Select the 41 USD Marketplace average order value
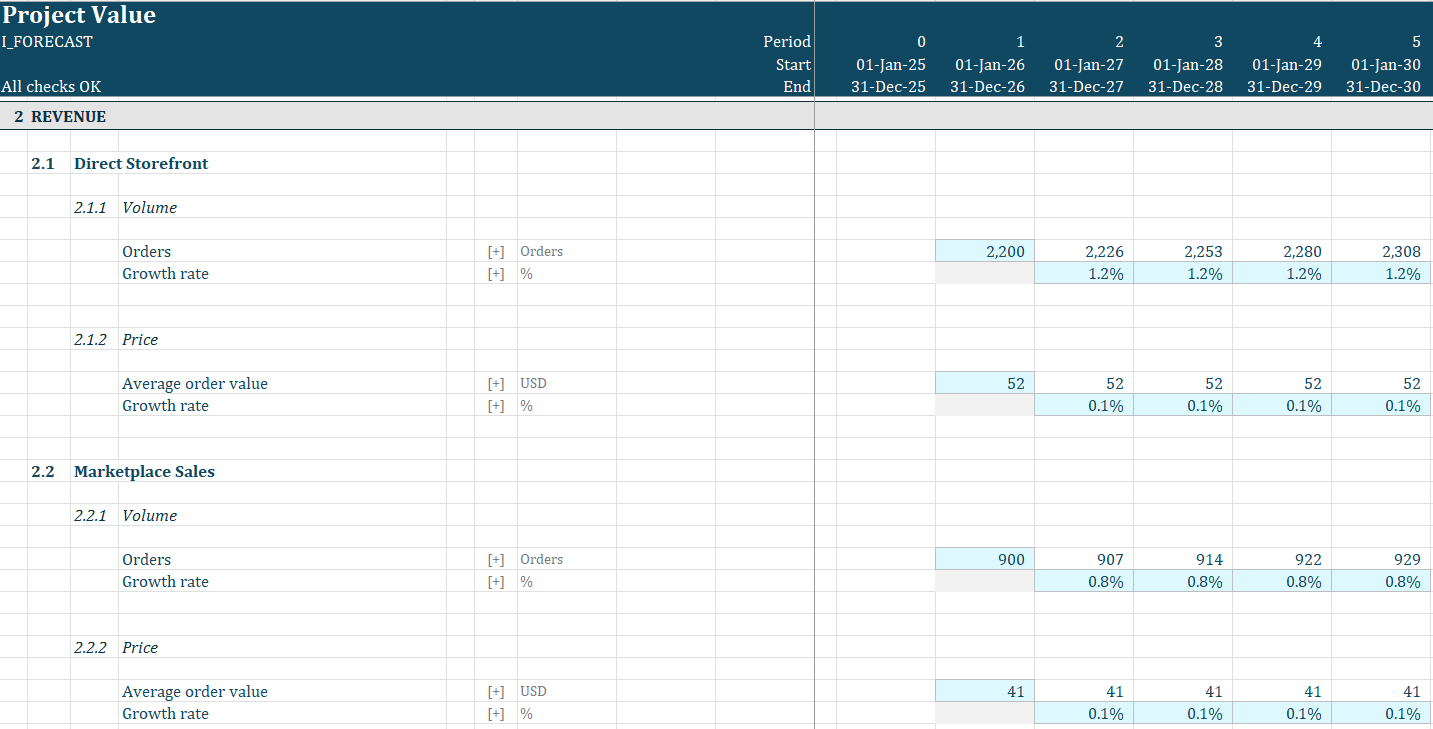This screenshot has height=729, width=1433. click(x=985, y=691)
